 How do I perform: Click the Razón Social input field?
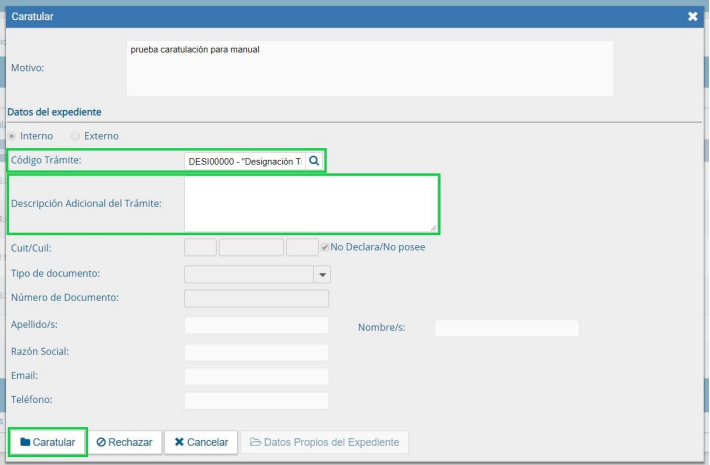(x=257, y=352)
